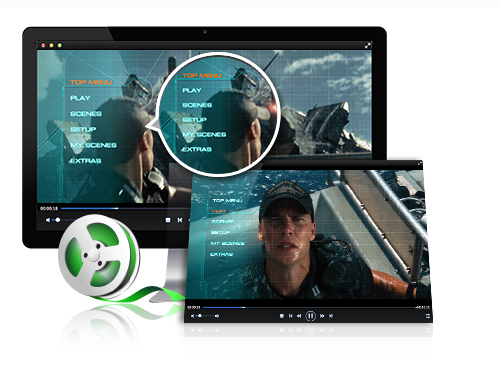
Task: Adjust volume slider in the monitor window
Action: [63, 220]
